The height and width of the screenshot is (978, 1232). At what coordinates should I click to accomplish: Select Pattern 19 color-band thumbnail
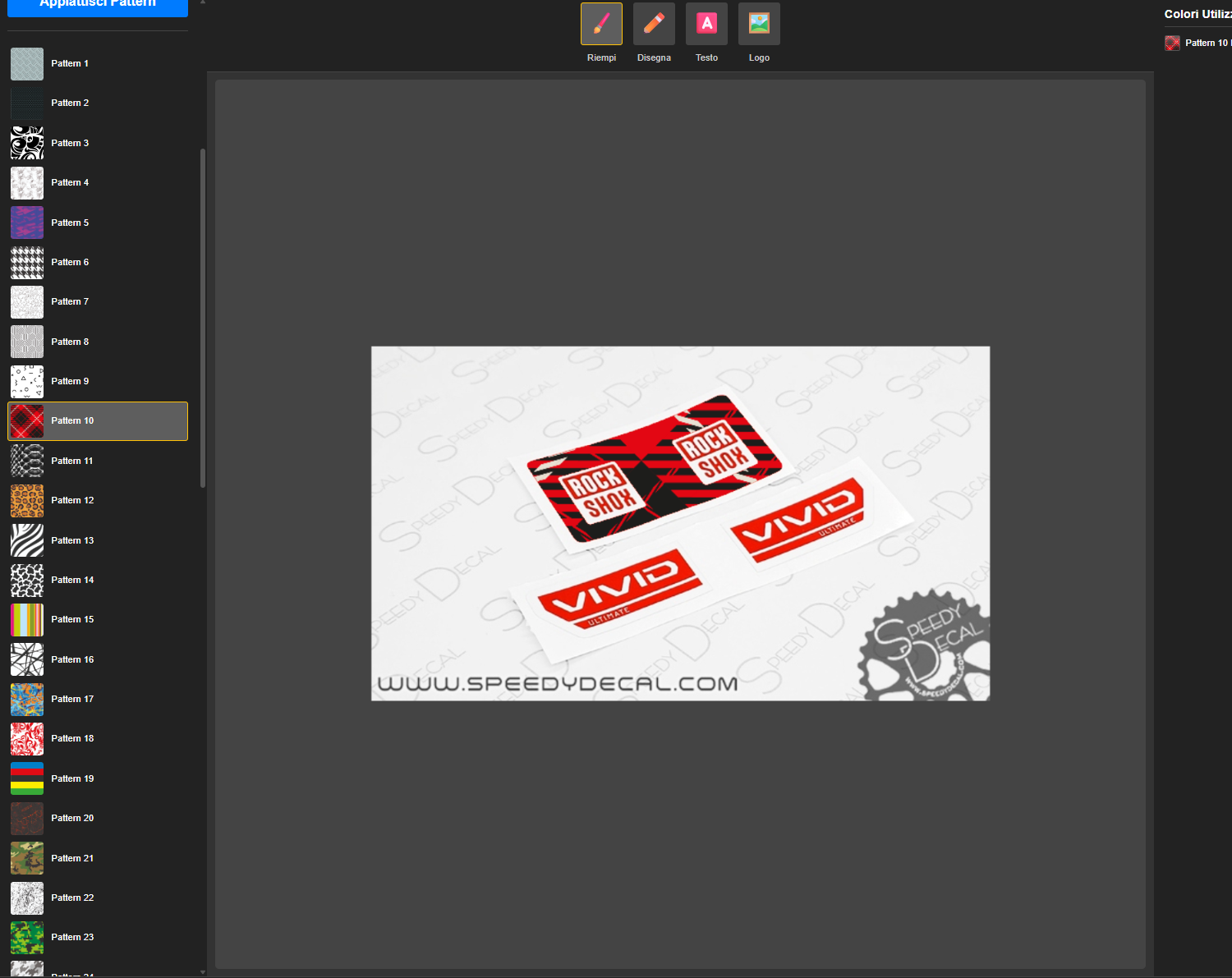27,778
